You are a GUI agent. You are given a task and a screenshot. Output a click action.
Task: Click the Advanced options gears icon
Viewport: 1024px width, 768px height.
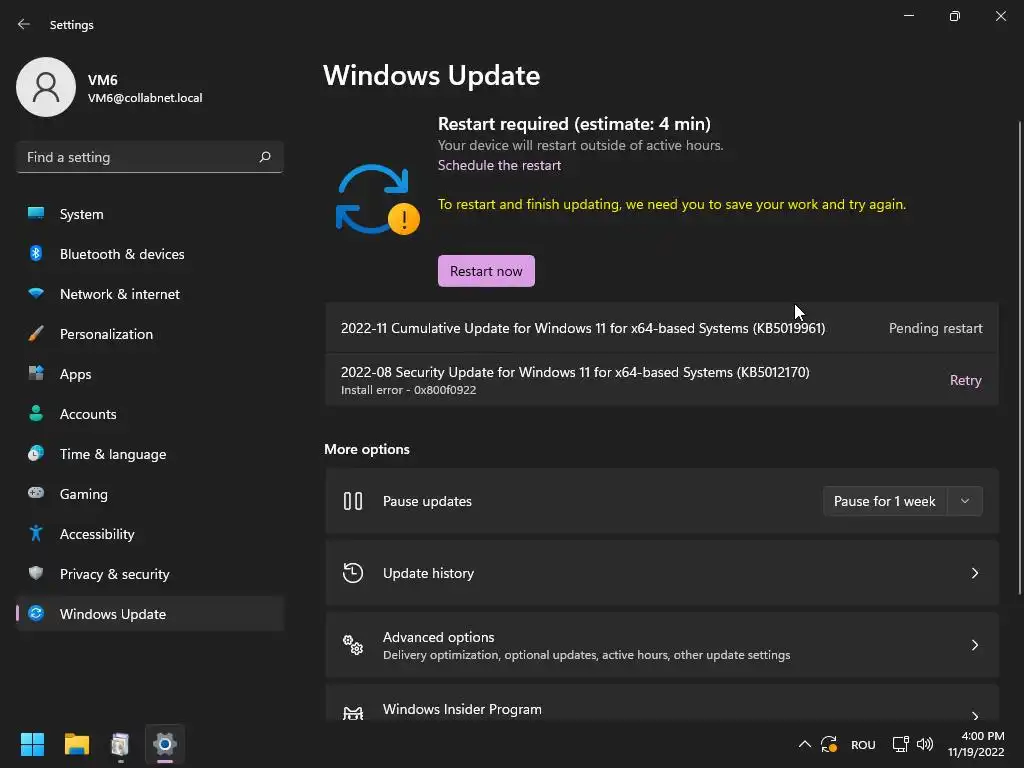tap(353, 645)
